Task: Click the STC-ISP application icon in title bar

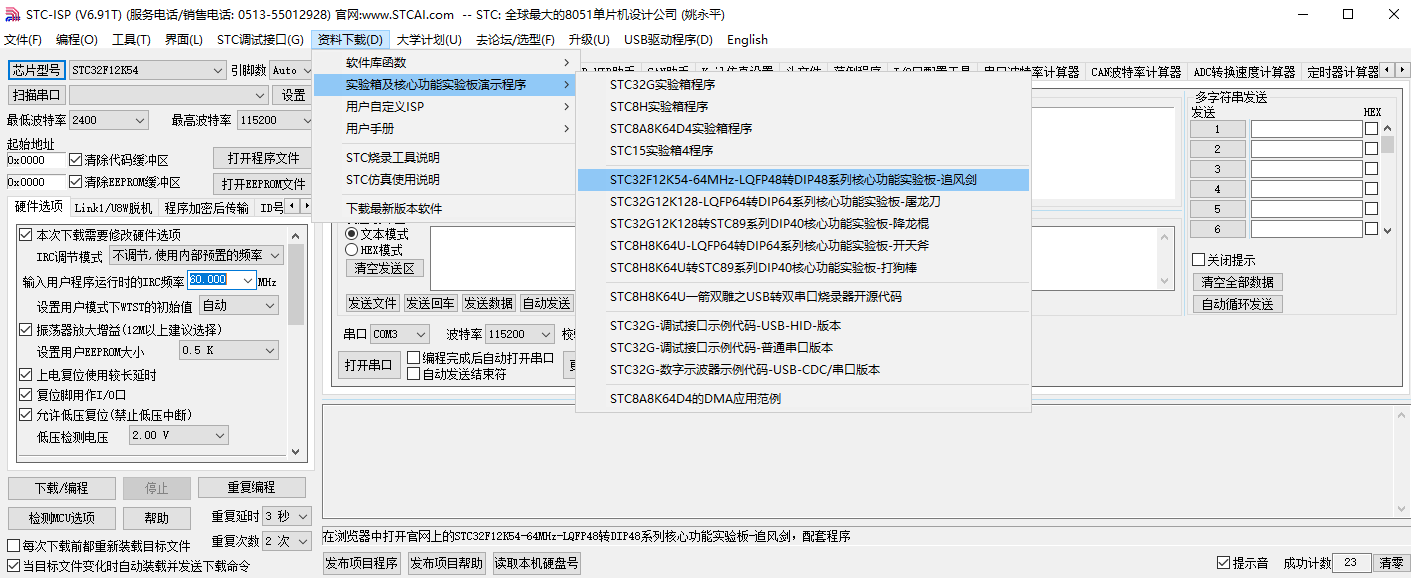Action: coord(12,14)
